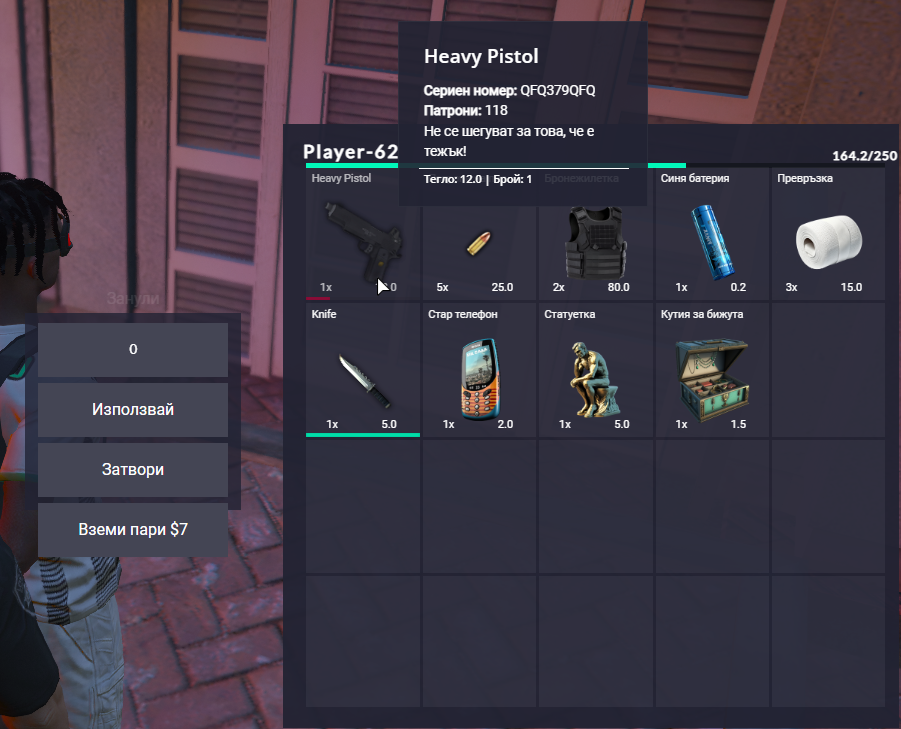Select the Стар телефон old phone icon

pos(479,379)
